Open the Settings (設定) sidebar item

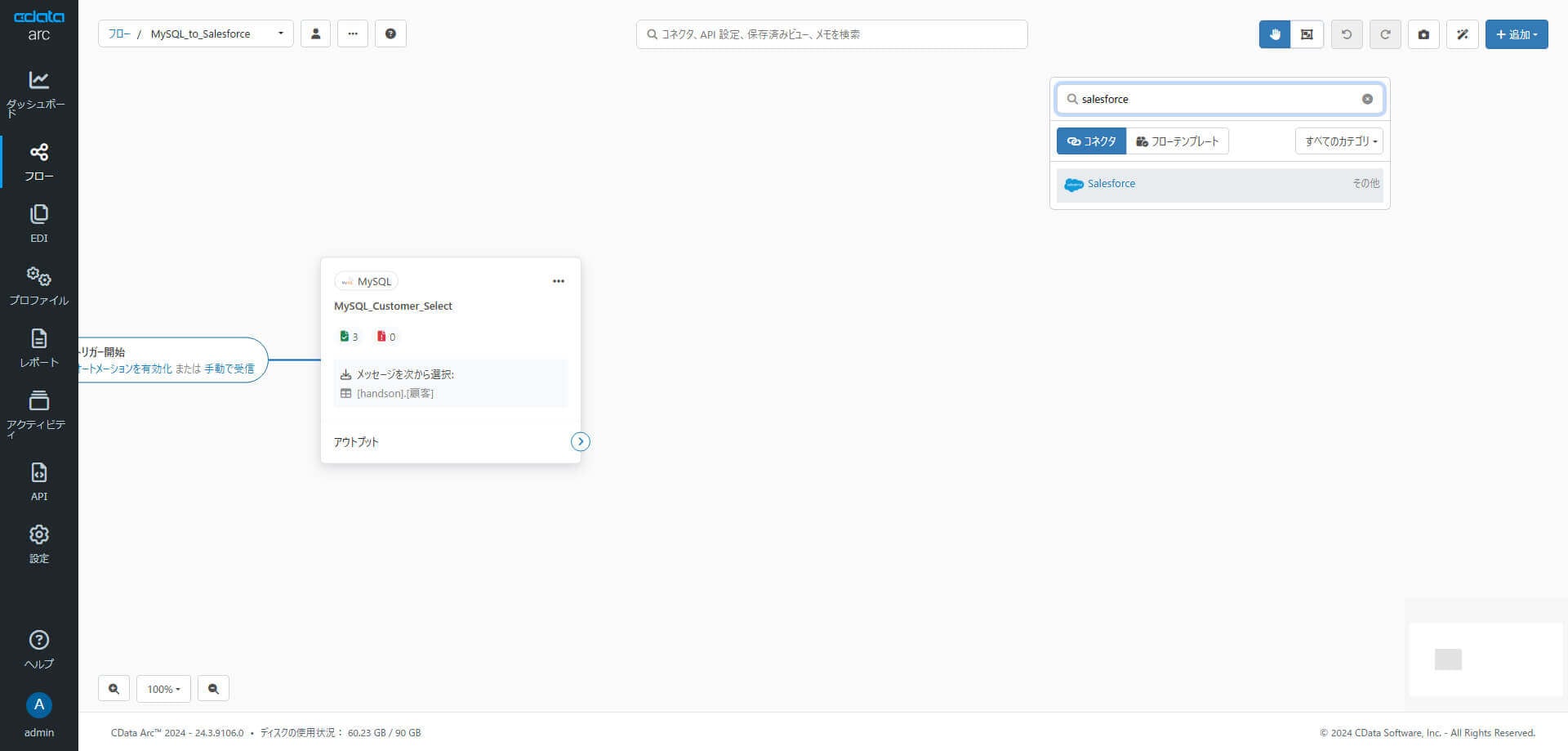[38, 544]
